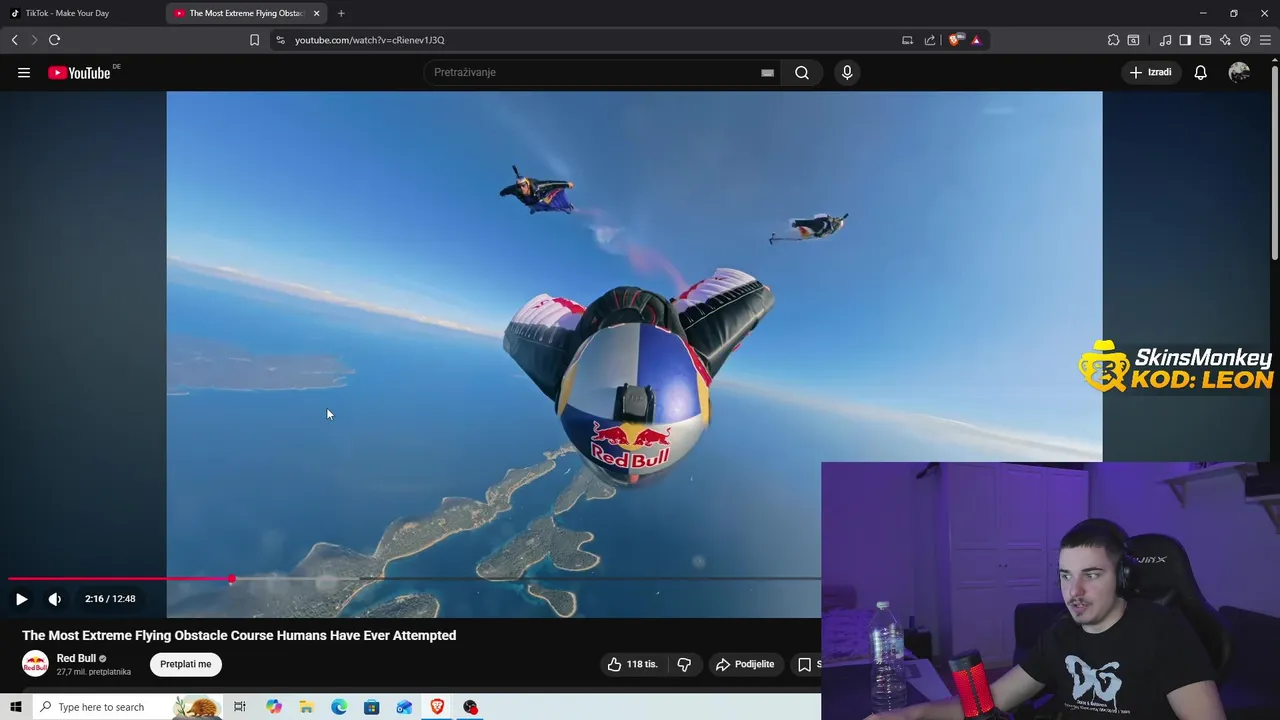This screenshot has width=1280, height=720.
Task: Share this page from address bar
Action: (x=930, y=40)
